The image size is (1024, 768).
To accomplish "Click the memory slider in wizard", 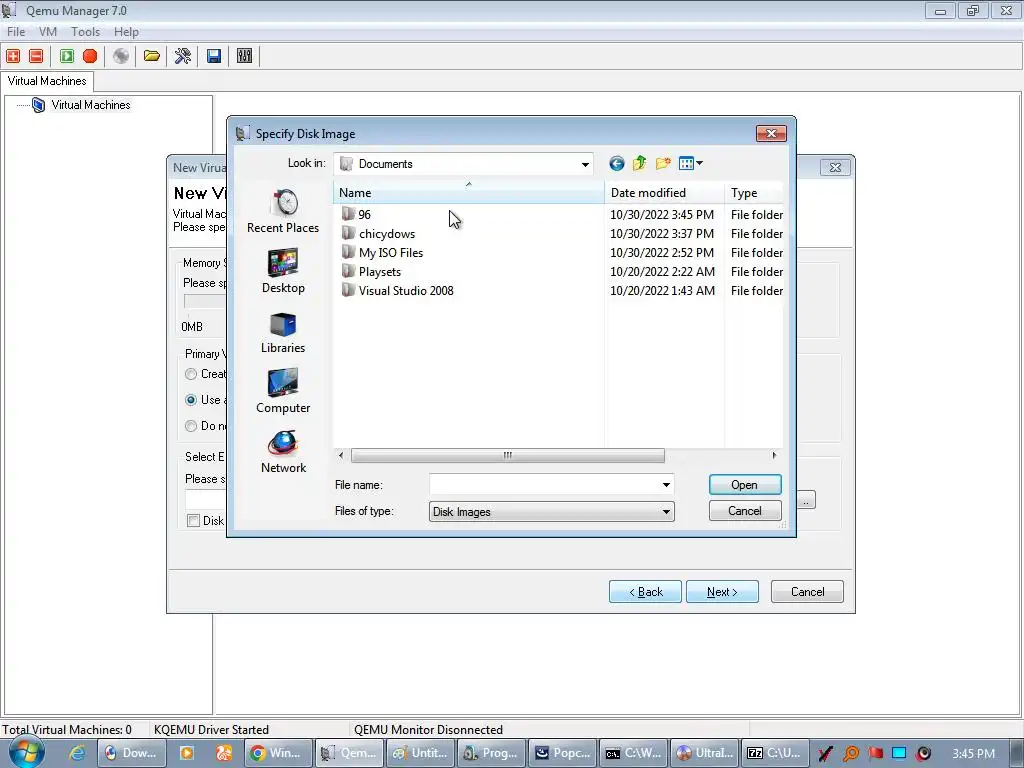I will 205,301.
